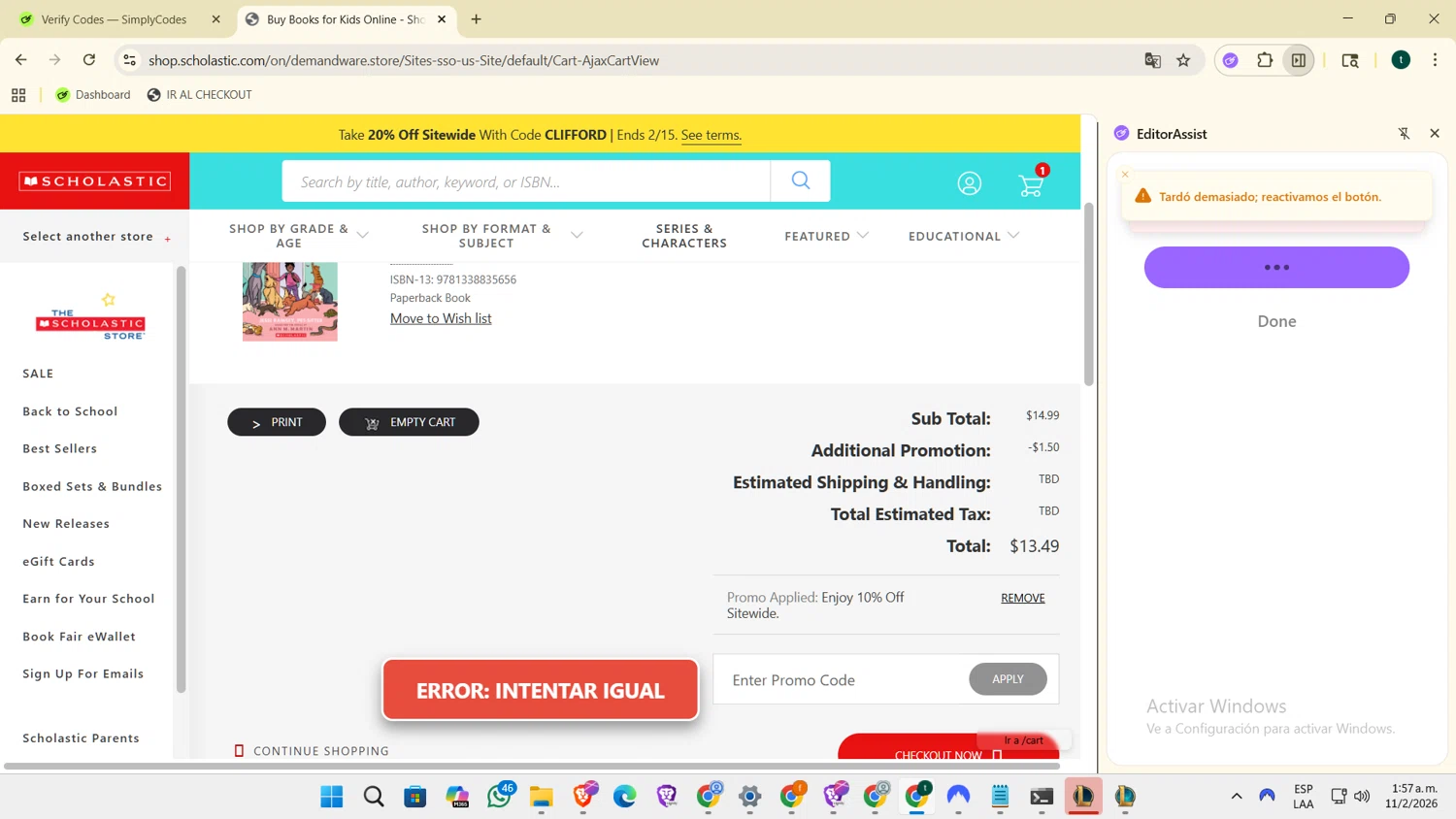Click the search magnifier button

tap(800, 180)
